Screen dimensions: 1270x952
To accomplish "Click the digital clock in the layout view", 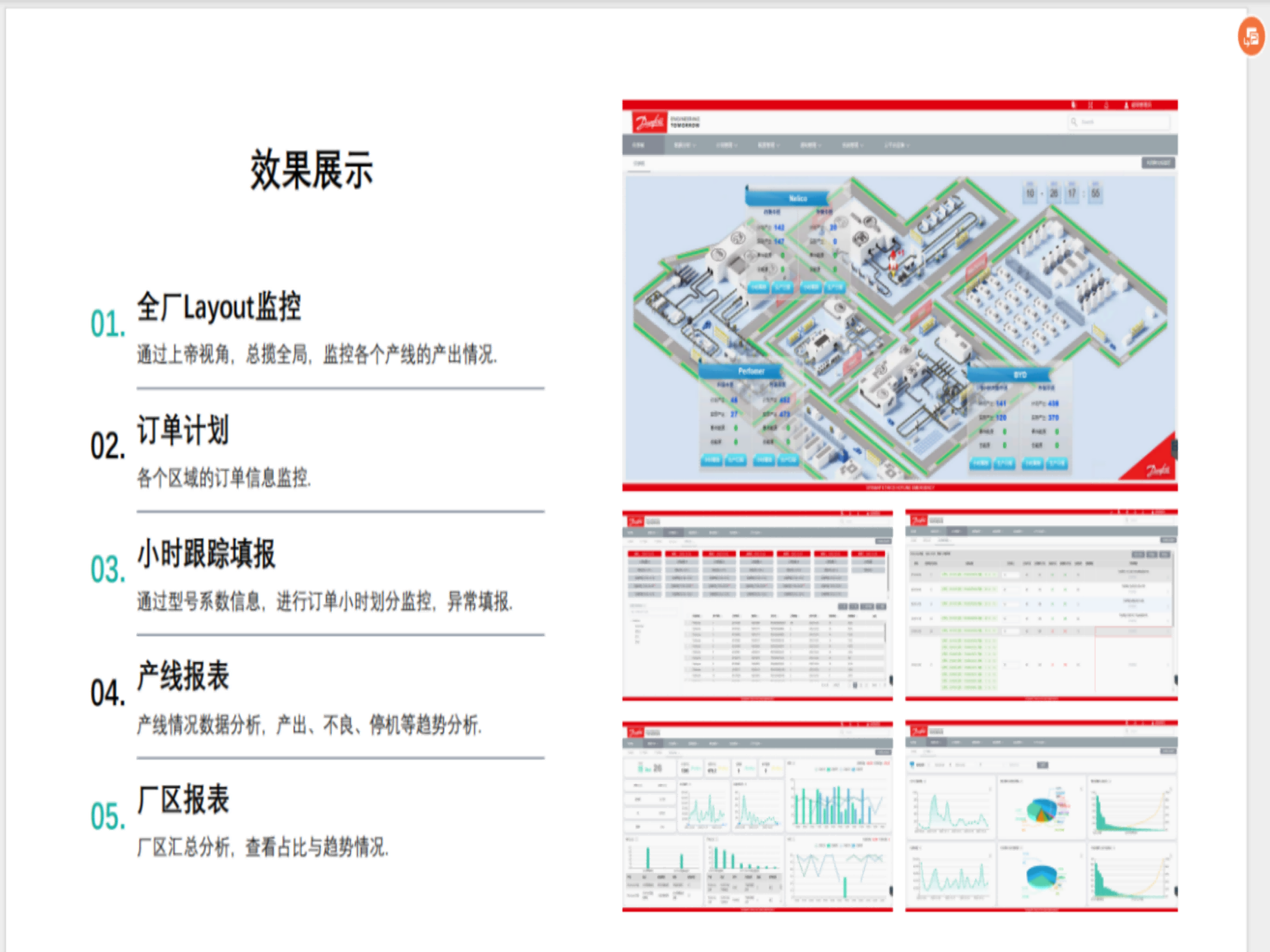I will pyautogui.click(x=1062, y=193).
